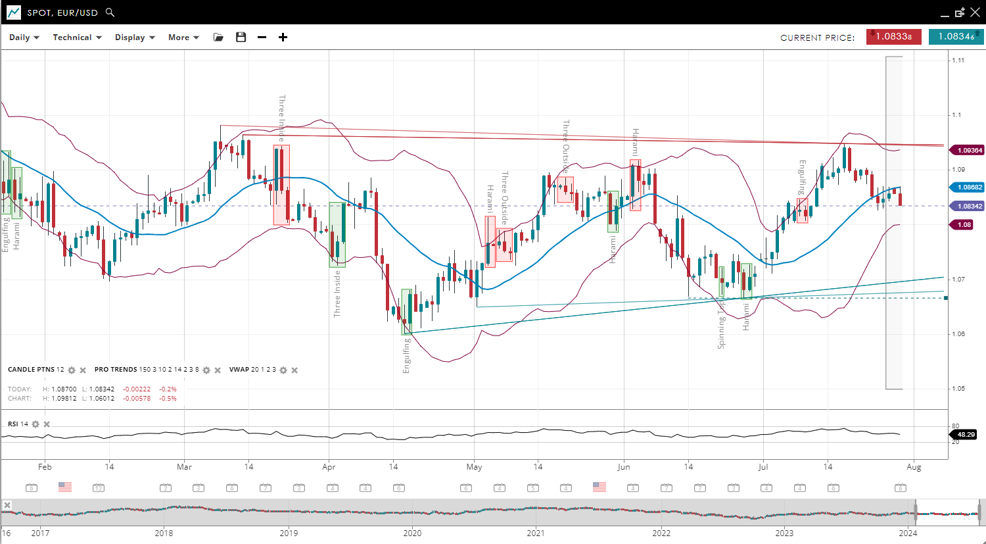Open the Display options dropdown
Image resolution: width=986 pixels, height=544 pixels.
pos(134,37)
